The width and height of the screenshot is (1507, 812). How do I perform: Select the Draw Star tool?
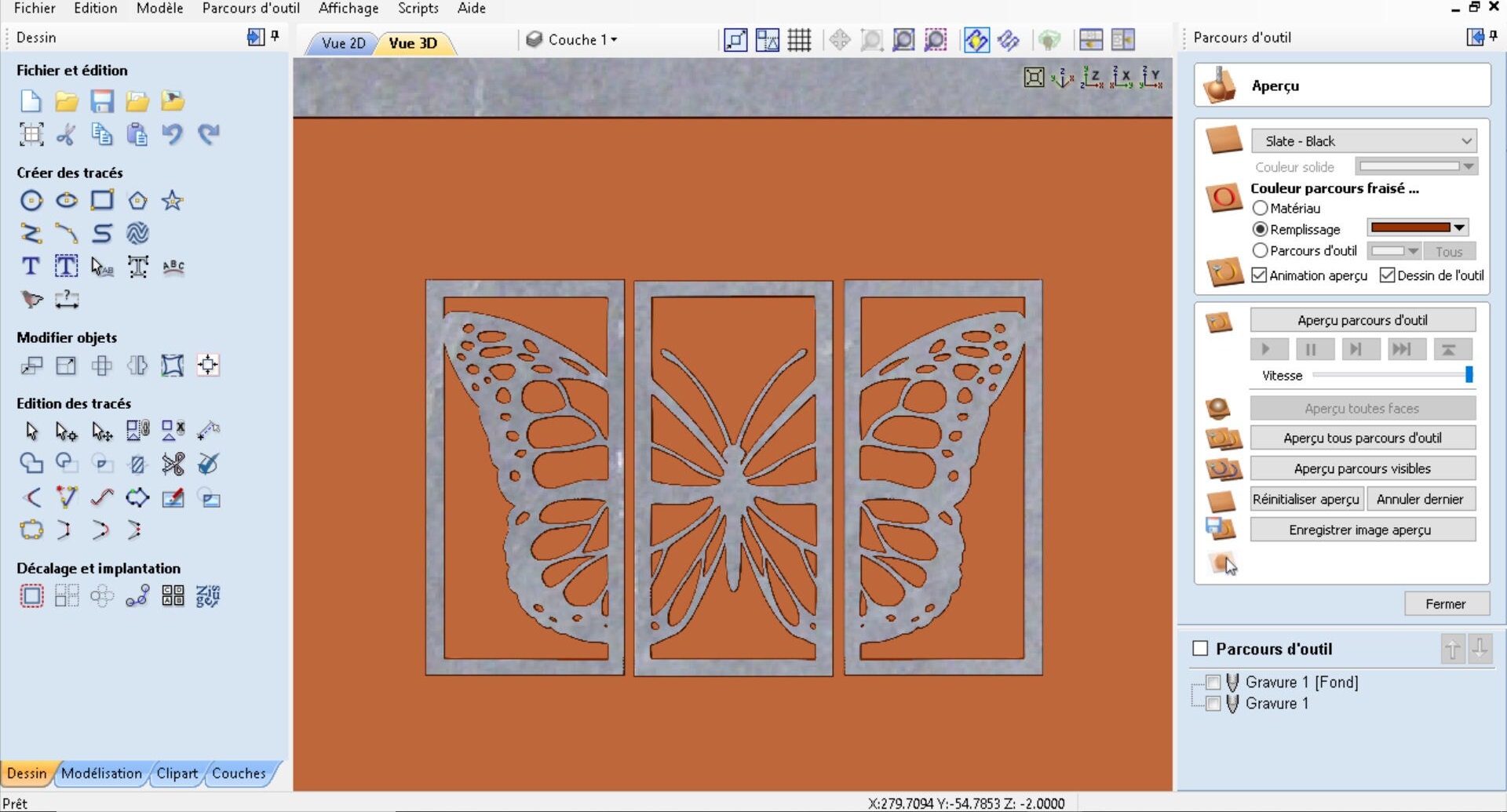[x=172, y=201]
